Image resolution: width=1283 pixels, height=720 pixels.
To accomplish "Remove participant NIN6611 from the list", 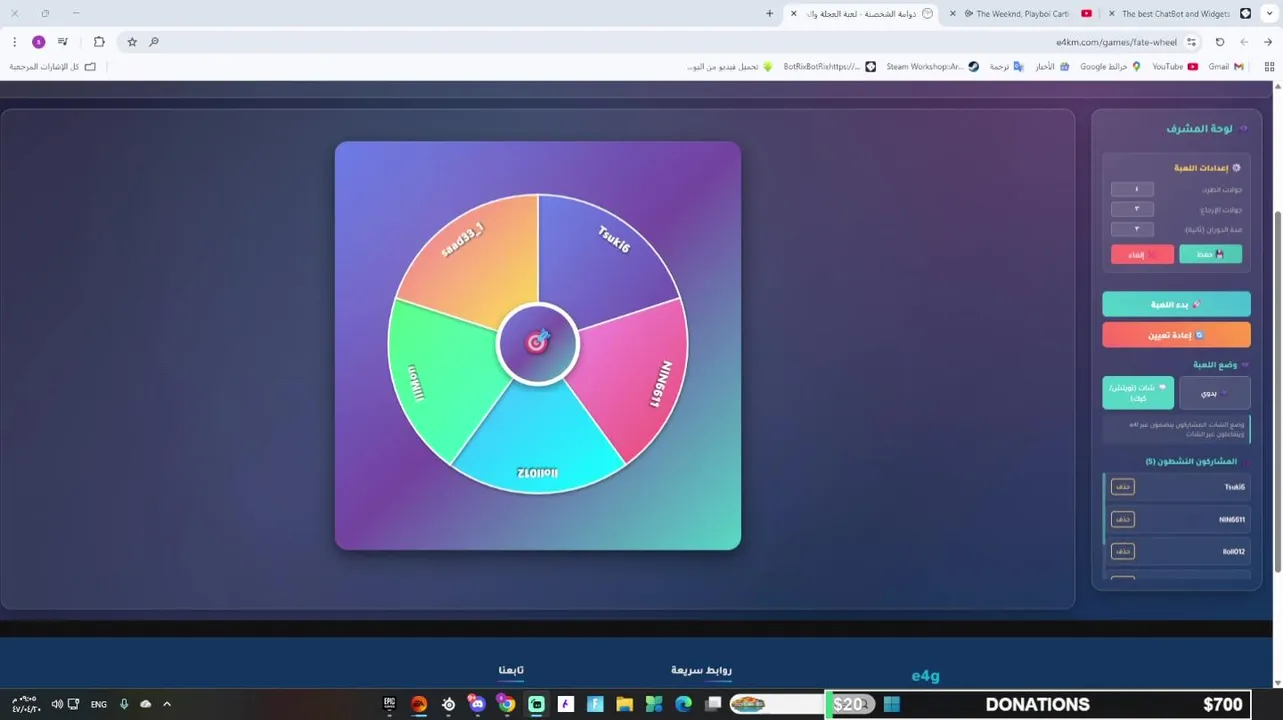I will pyautogui.click(x=1123, y=519).
